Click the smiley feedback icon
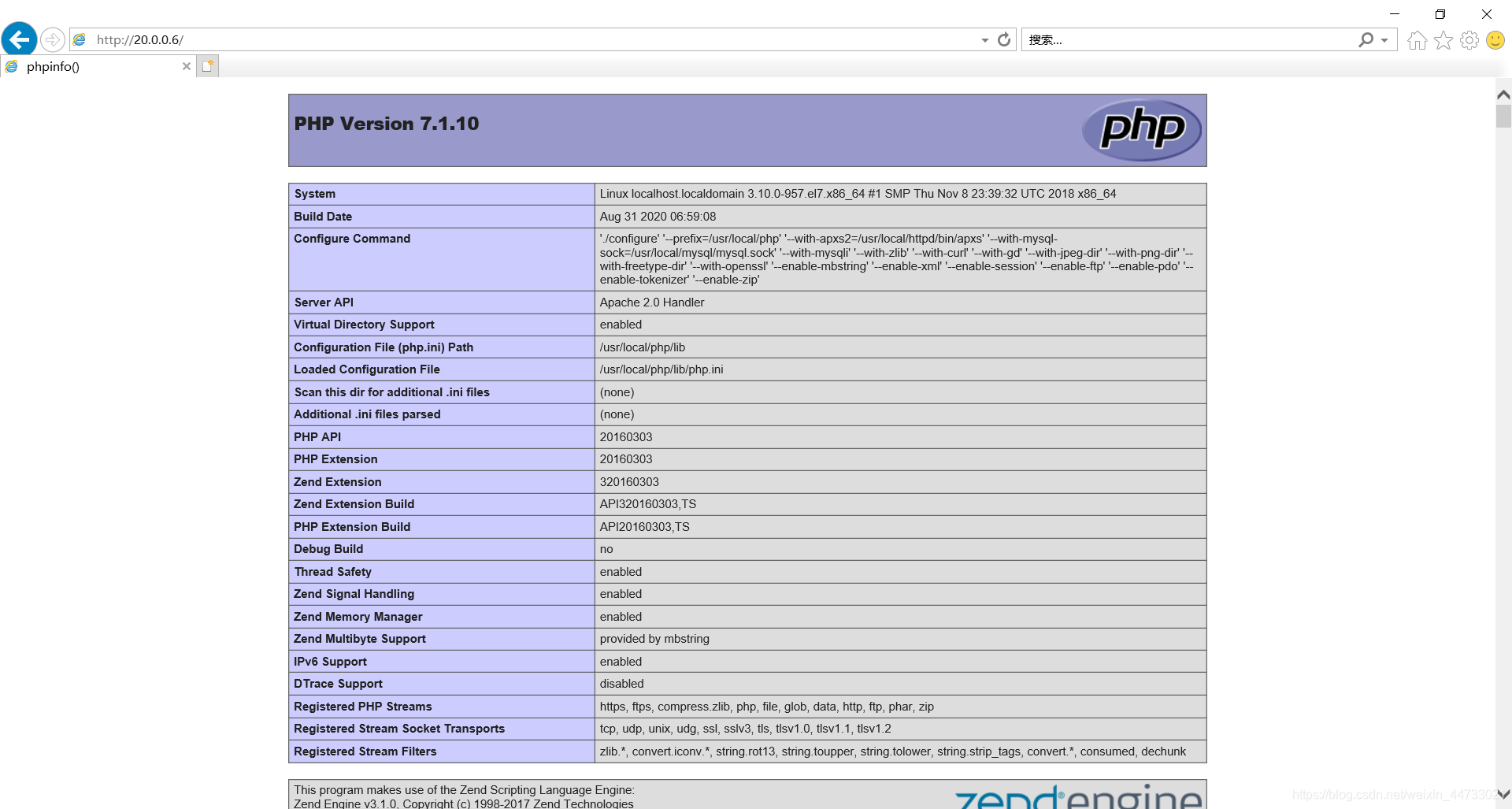1512x809 pixels. 1495,40
